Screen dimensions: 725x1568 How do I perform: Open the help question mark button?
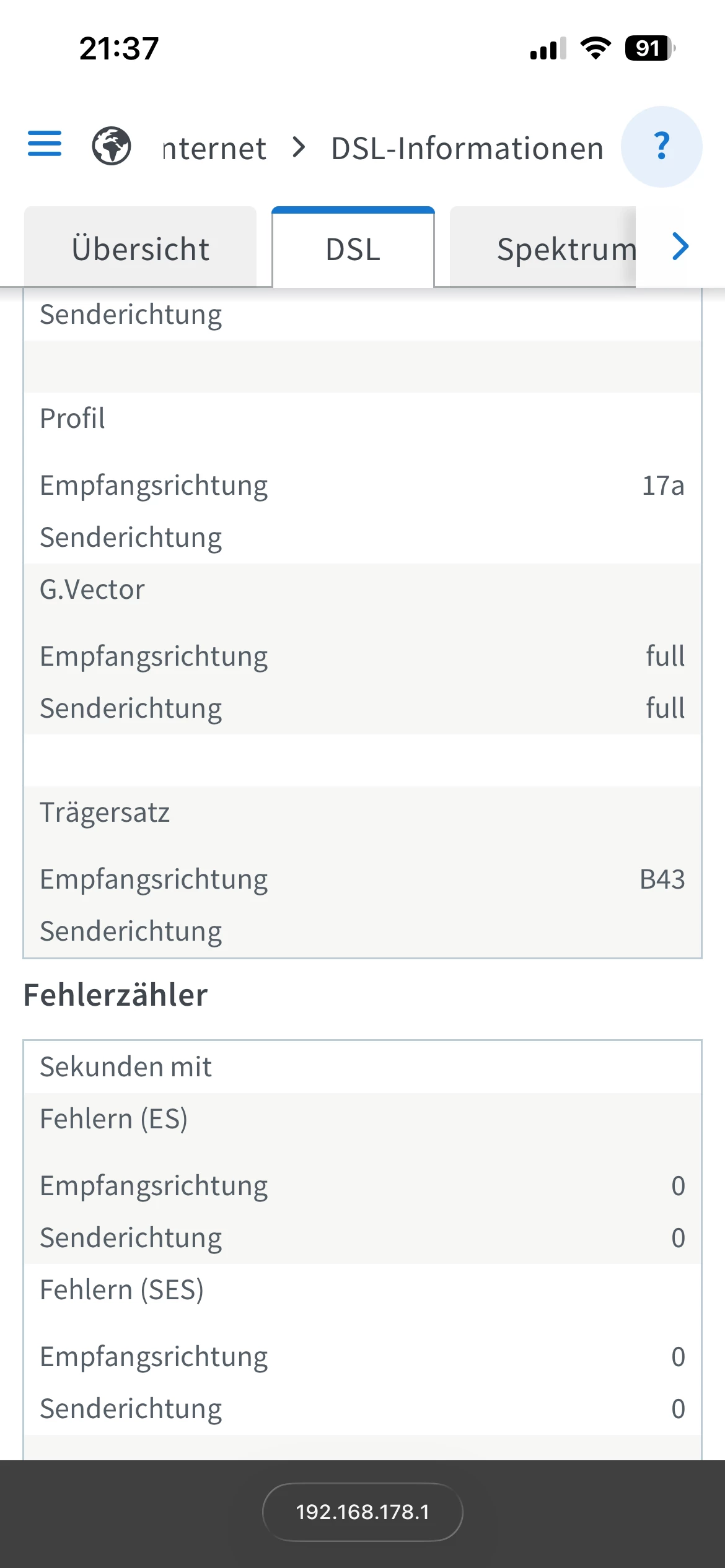(661, 147)
